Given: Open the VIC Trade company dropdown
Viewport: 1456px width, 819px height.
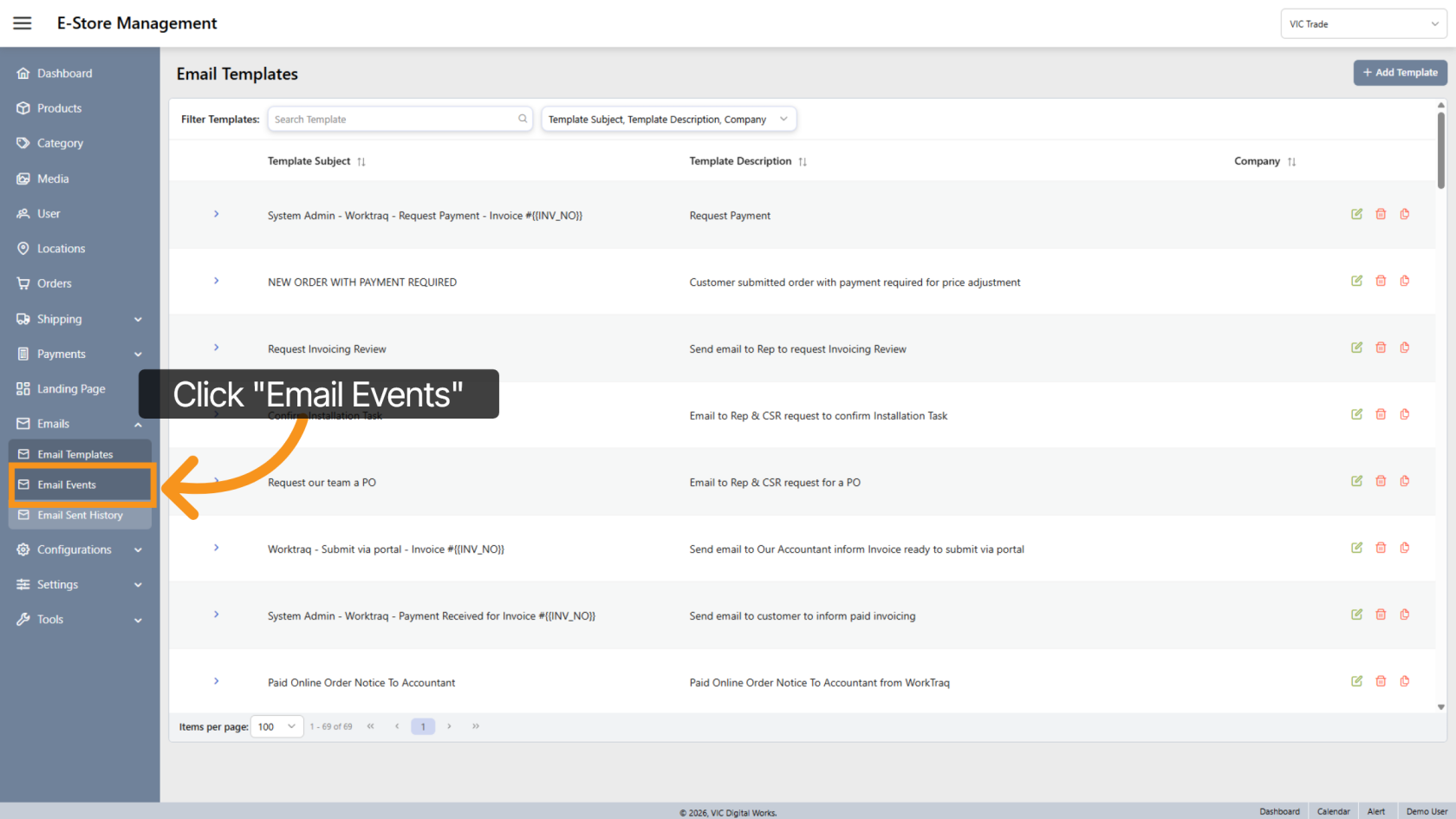Looking at the screenshot, I should [1362, 24].
